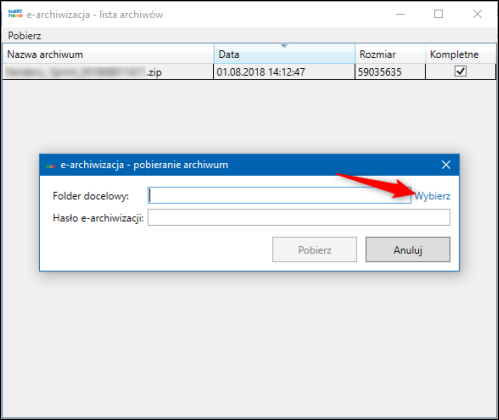This screenshot has height=420, width=499.
Task: Select the date cell 01.08.2018 14:12:47
Action: point(284,72)
